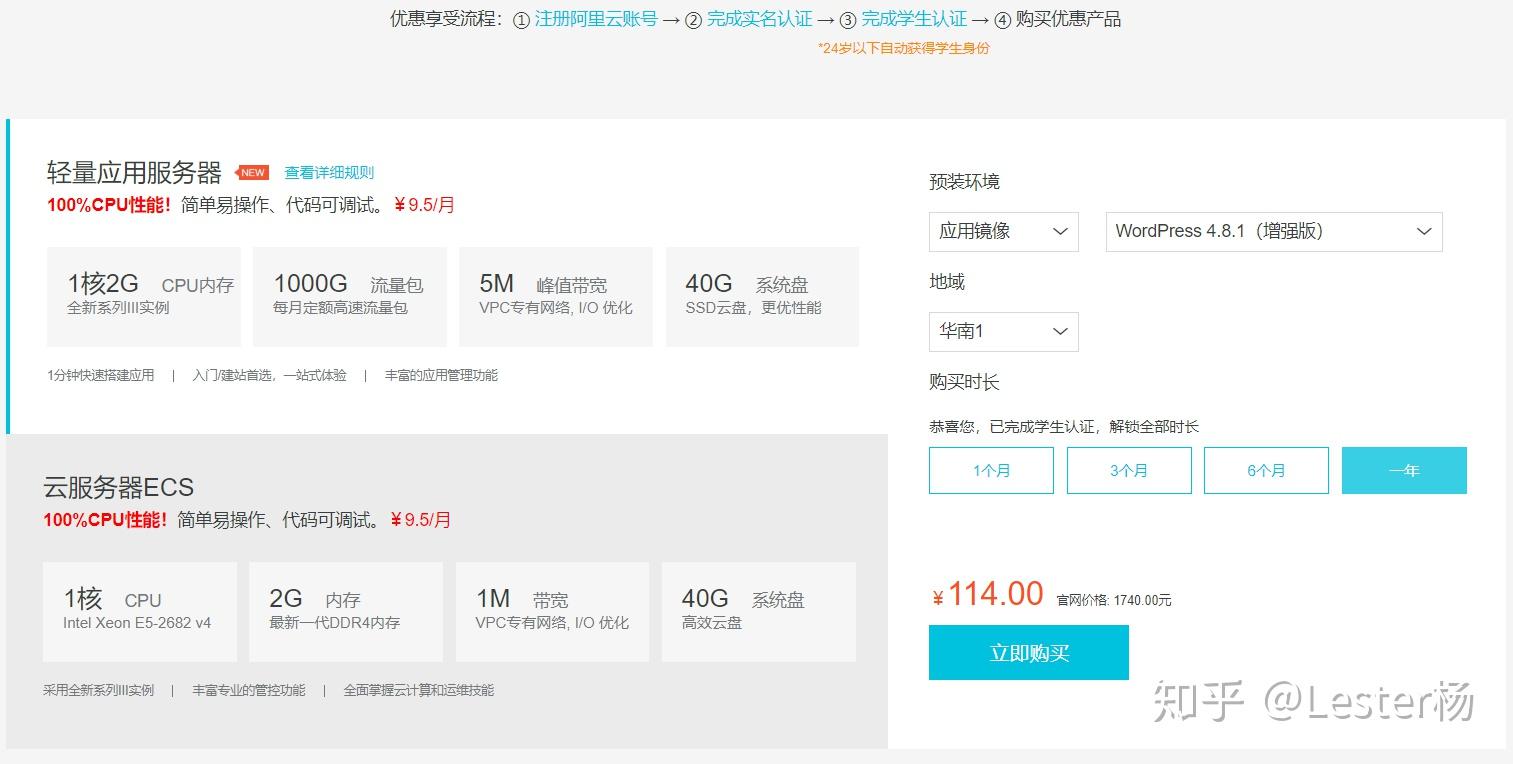This screenshot has width=1513, height=764.
Task: Click 全面掌握云计算和运维技能 text
Action: [x=419, y=690]
